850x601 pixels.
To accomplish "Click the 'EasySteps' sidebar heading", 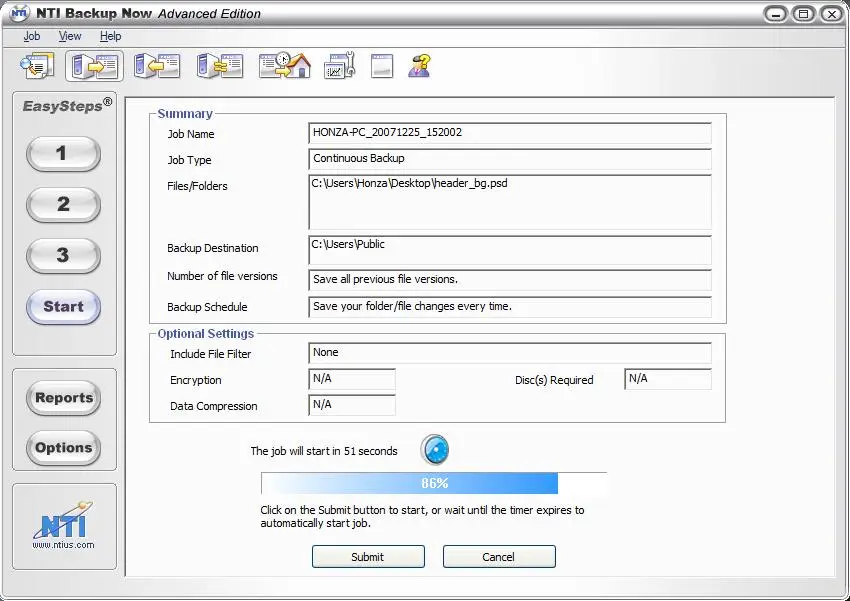I will tap(67, 105).
